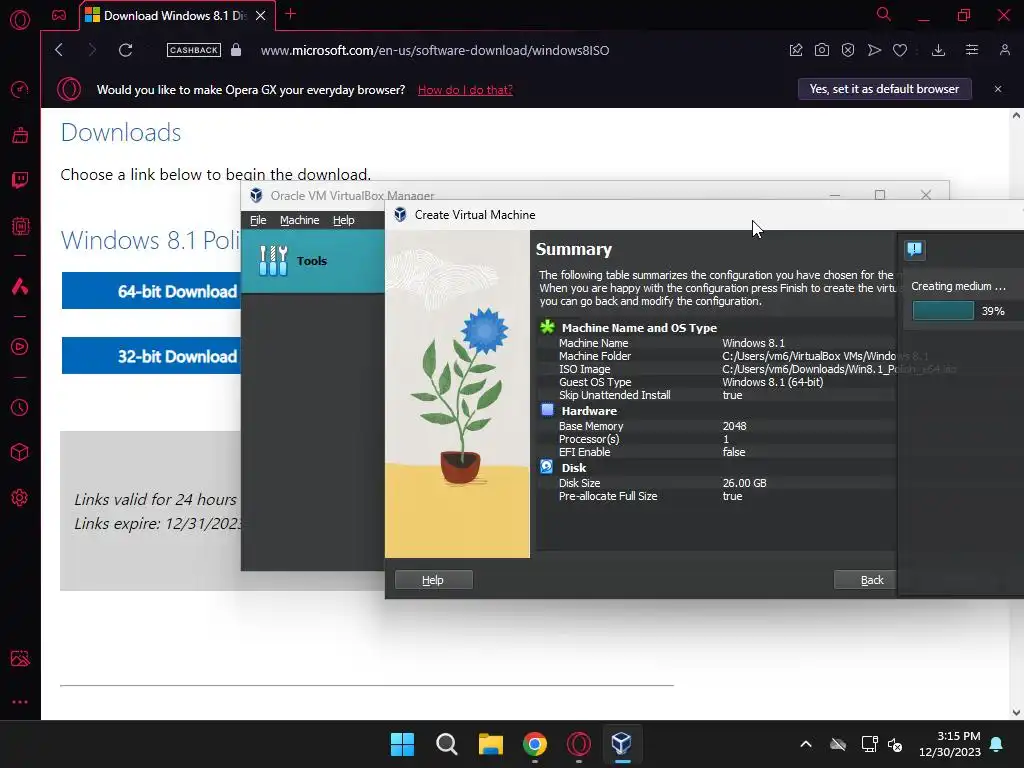Close the Download Windows 8.1 tab
The width and height of the screenshot is (1024, 768).
(x=261, y=16)
